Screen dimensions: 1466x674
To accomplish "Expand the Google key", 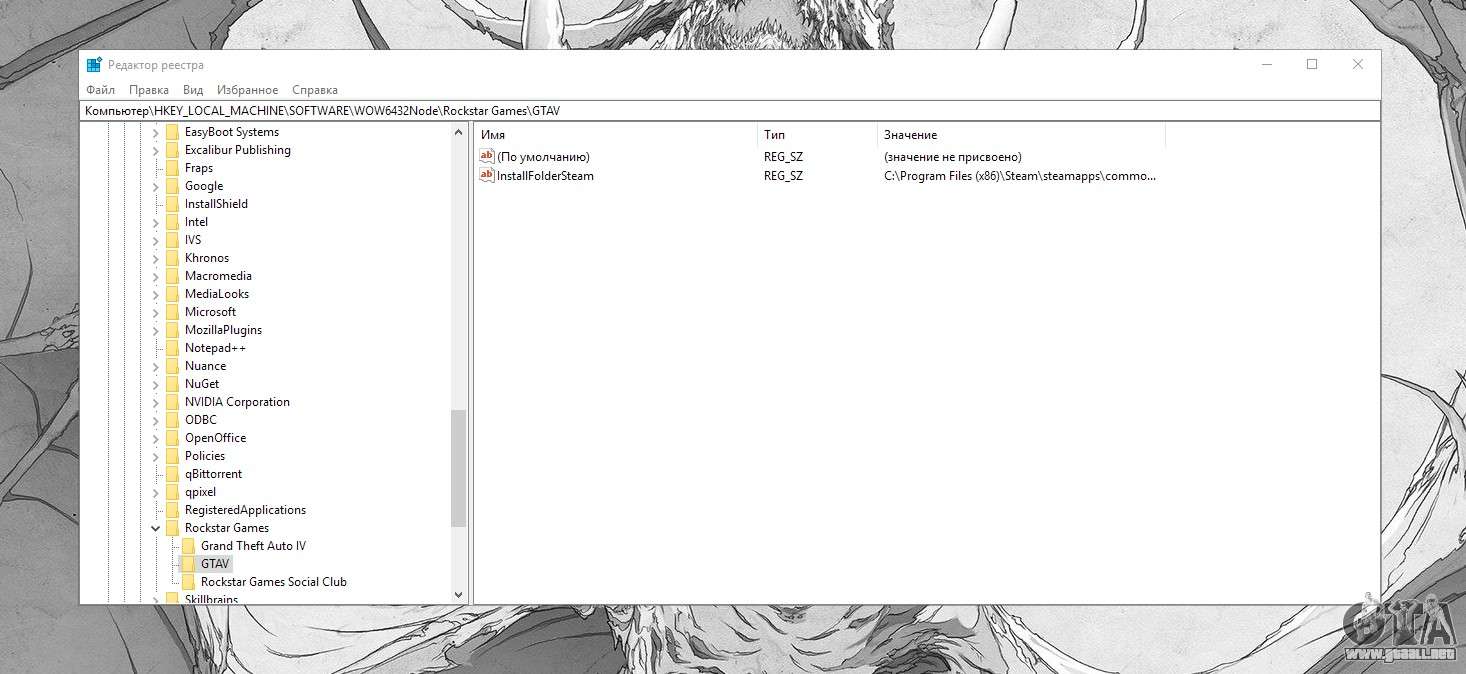I will pos(156,186).
